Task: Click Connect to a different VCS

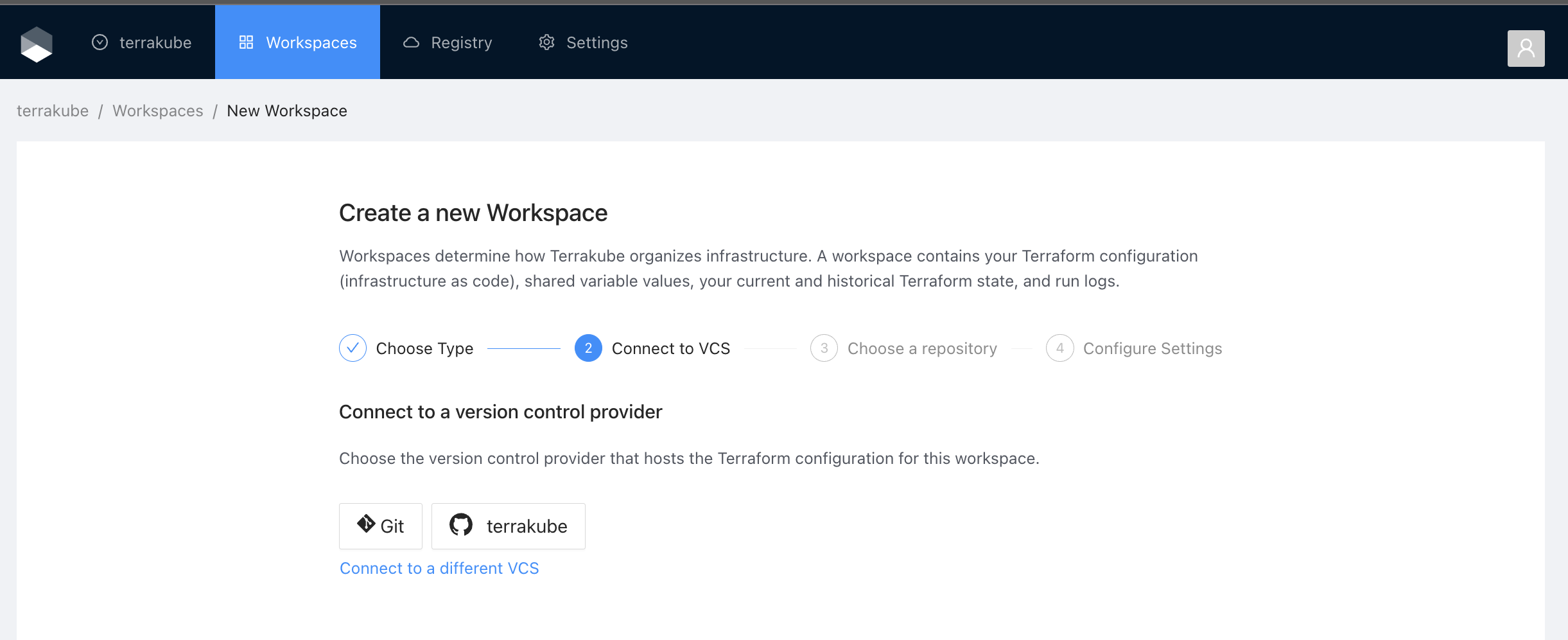Action: (x=439, y=568)
